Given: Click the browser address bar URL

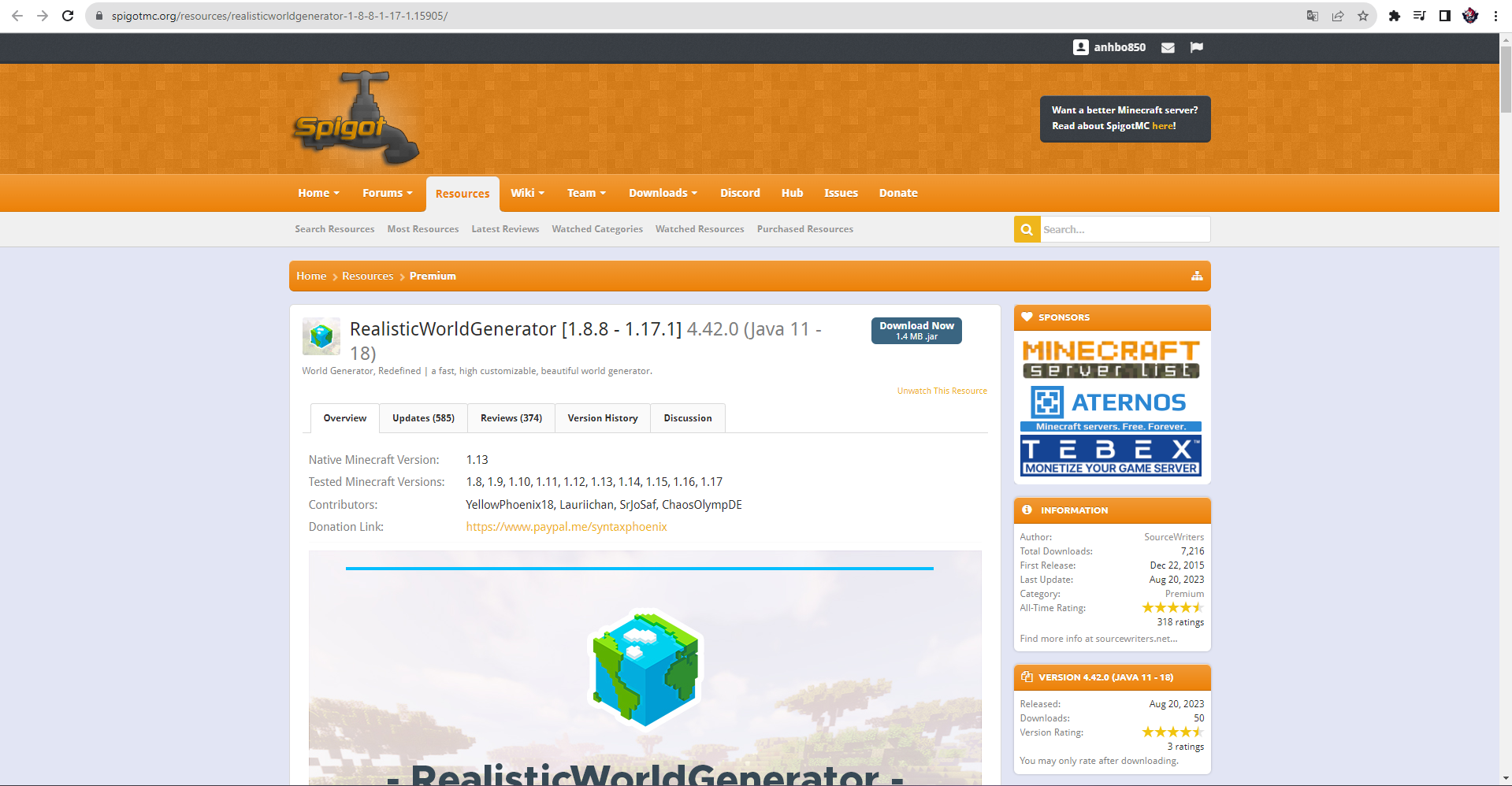Looking at the screenshot, I should pos(280,16).
